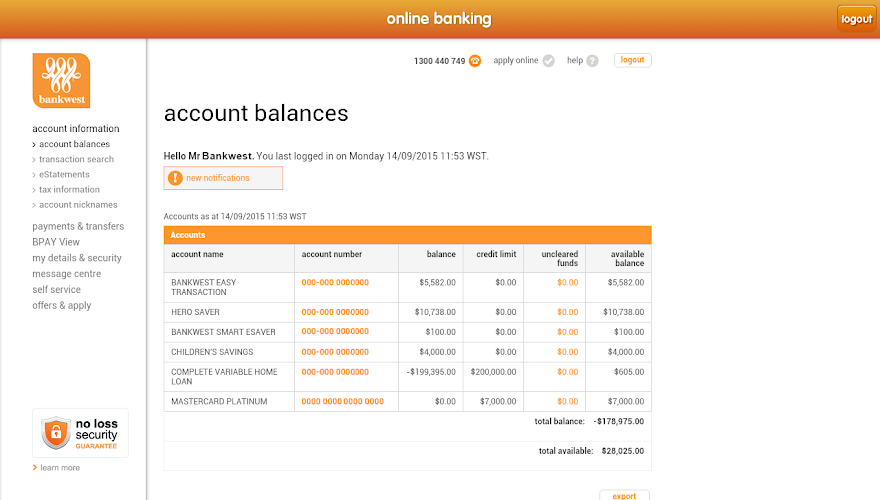Click the CHILDREN'S SAVINGS account name
The height and width of the screenshot is (500, 880).
(212, 352)
